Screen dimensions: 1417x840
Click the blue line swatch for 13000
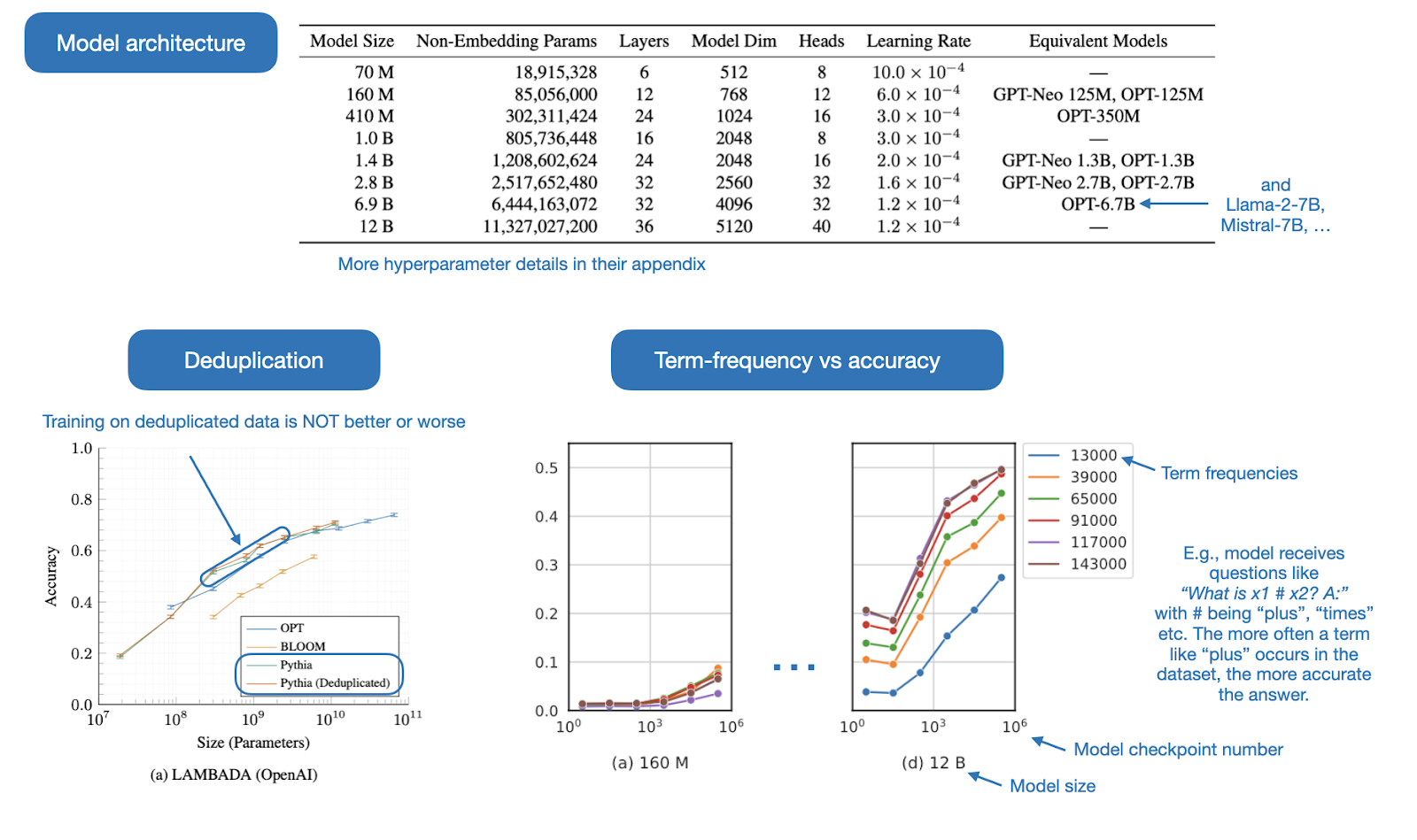tap(1043, 455)
